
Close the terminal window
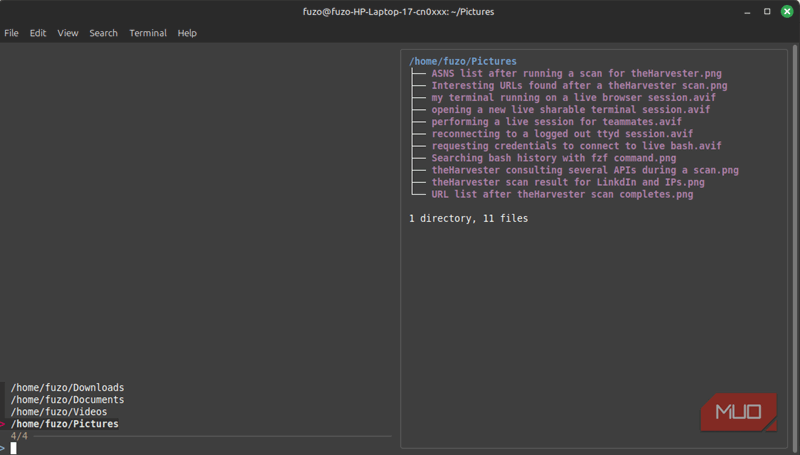click(x=786, y=11)
